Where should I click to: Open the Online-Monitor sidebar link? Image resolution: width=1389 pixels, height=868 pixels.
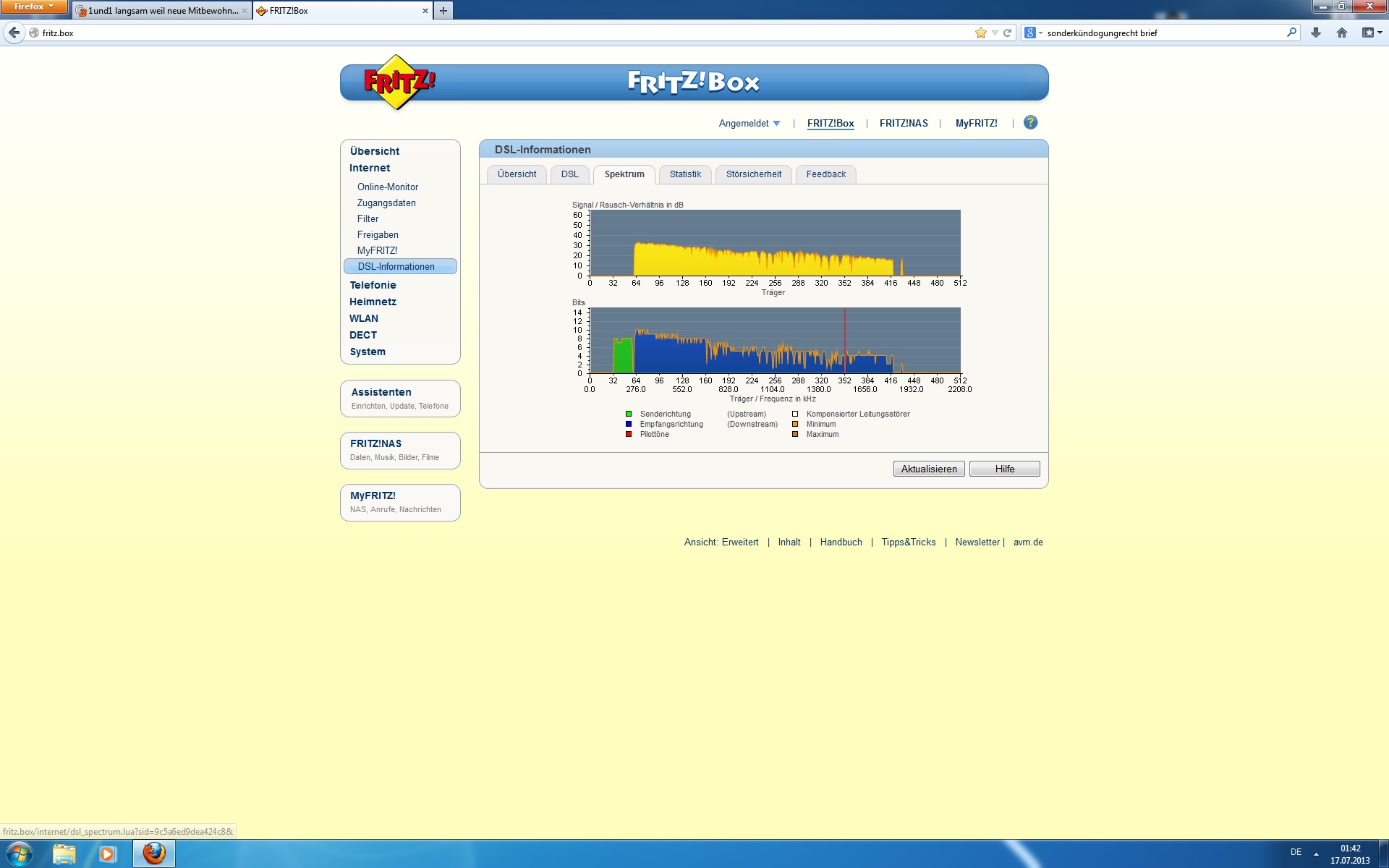click(x=387, y=187)
